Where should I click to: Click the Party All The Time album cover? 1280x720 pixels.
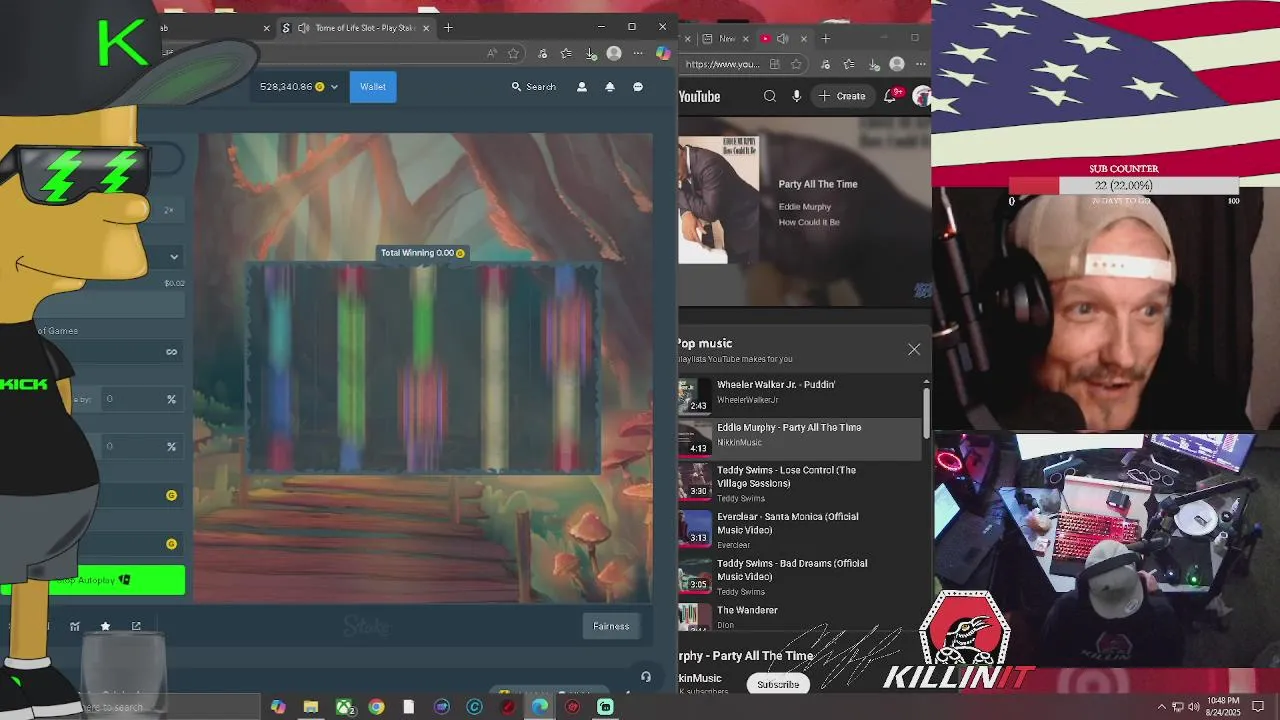click(x=719, y=200)
